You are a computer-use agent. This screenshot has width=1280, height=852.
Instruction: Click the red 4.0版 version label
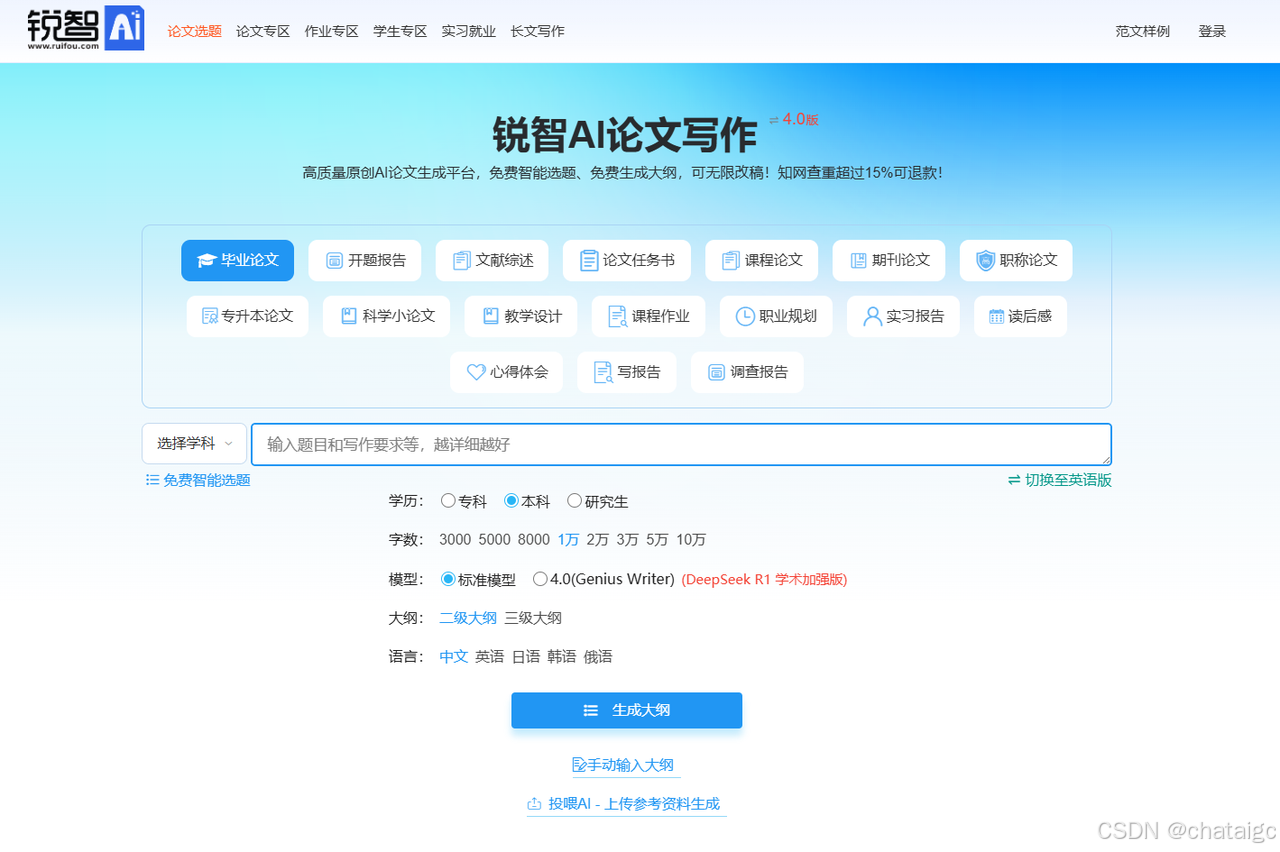point(801,119)
